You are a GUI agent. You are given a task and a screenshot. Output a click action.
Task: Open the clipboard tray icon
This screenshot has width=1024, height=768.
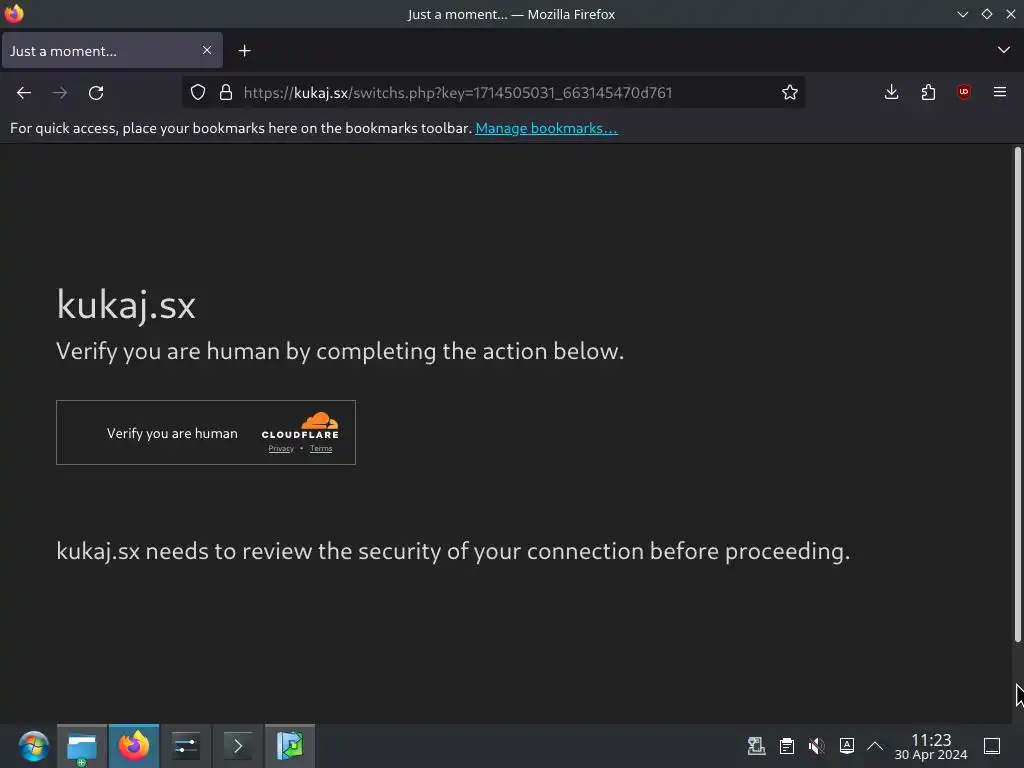click(786, 746)
